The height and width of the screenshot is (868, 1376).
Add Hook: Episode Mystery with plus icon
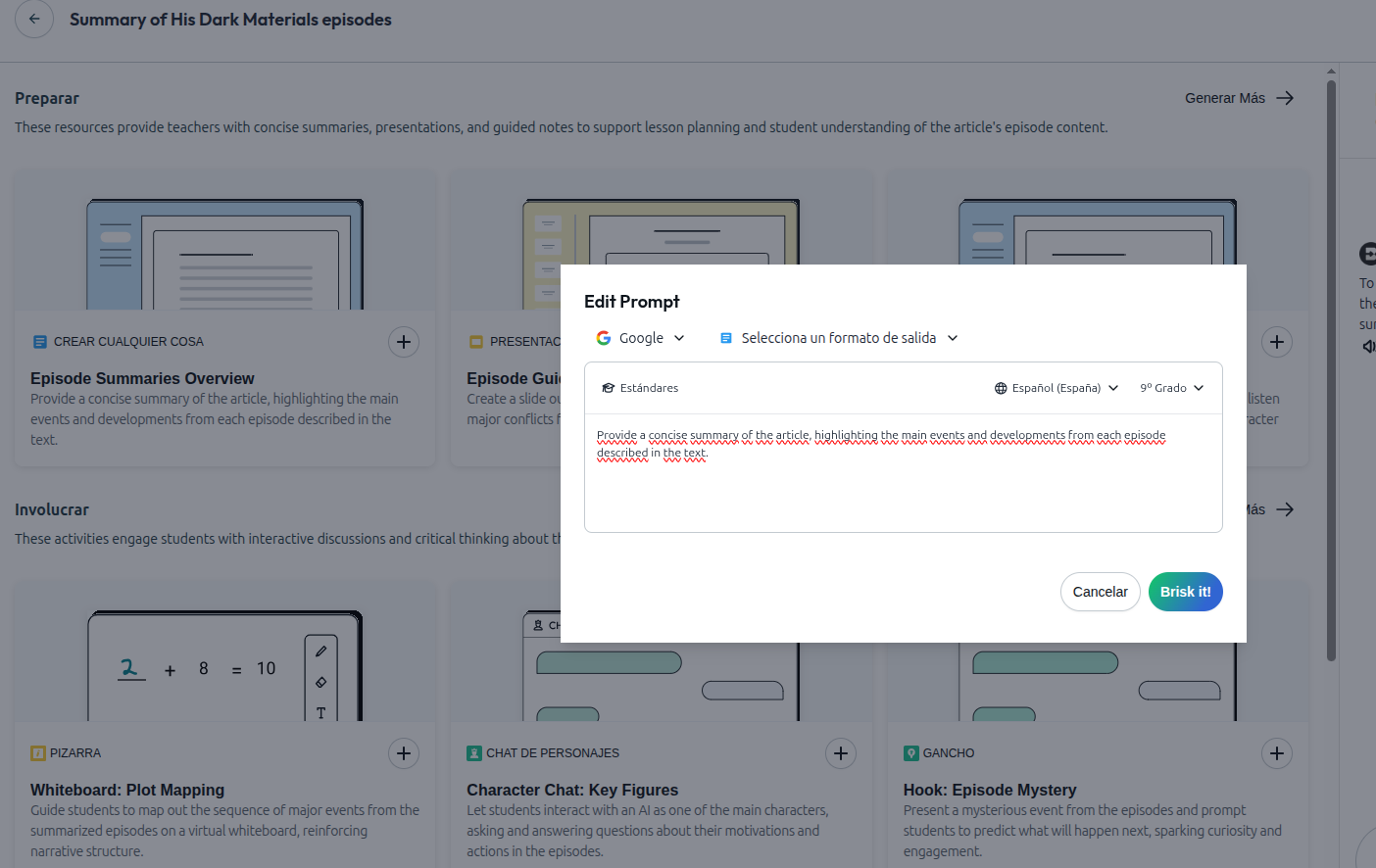click(x=1276, y=753)
